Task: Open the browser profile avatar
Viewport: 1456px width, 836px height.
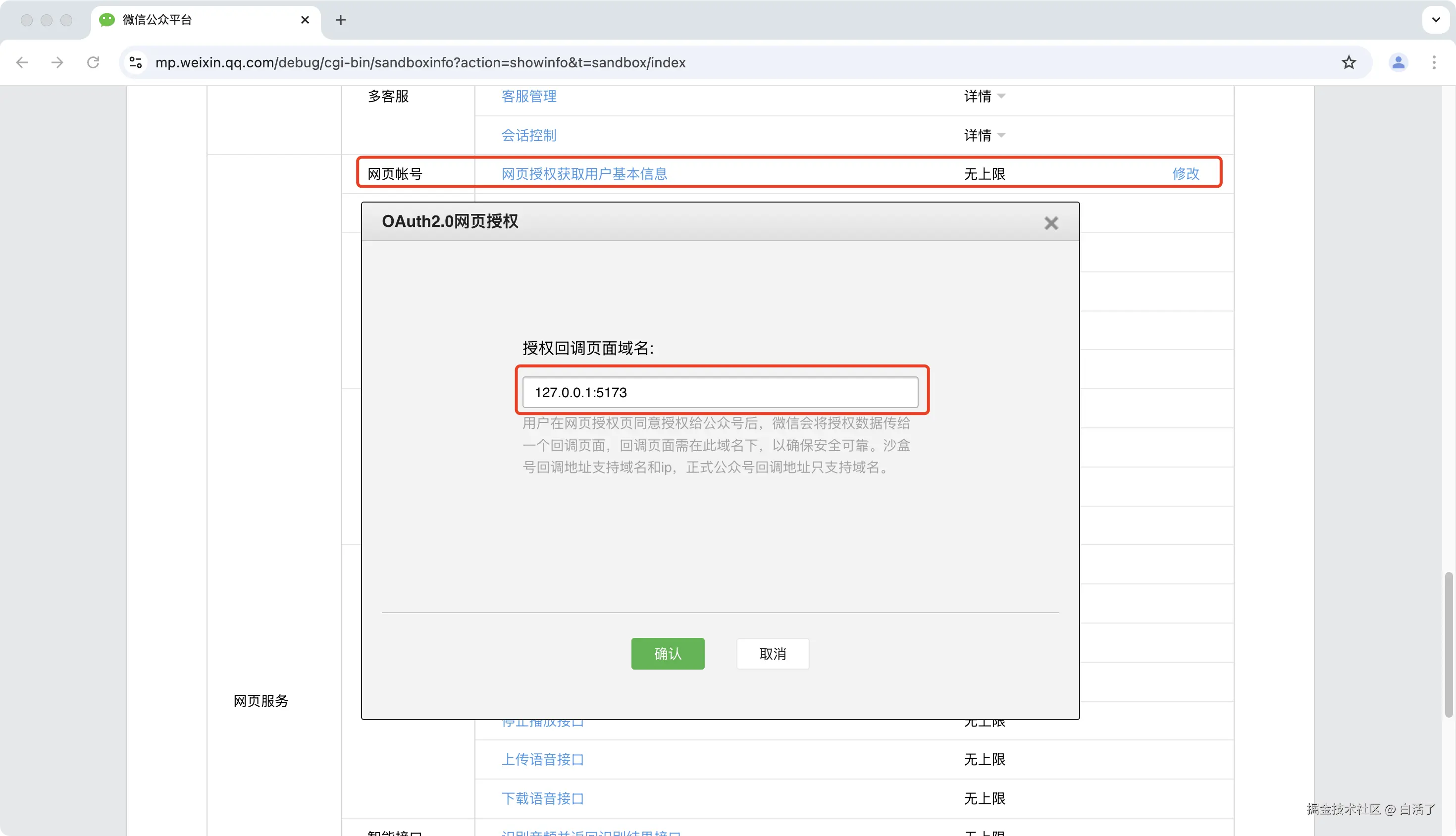Action: coord(1398,62)
